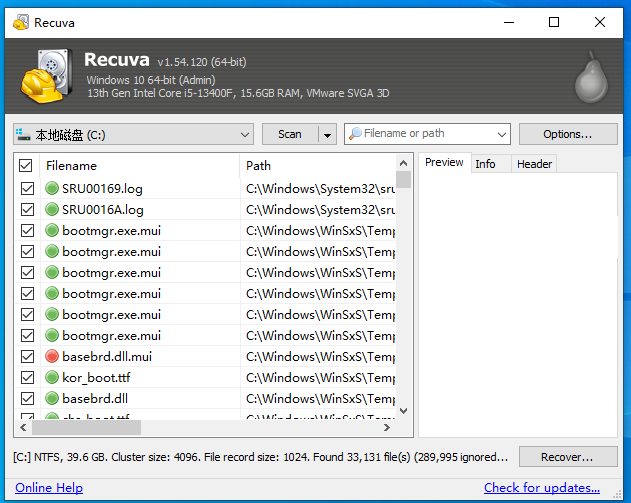Viewport: 631px width, 503px height.
Task: Click the red status dot for basebrd.dll.mui
Action: click(52, 356)
